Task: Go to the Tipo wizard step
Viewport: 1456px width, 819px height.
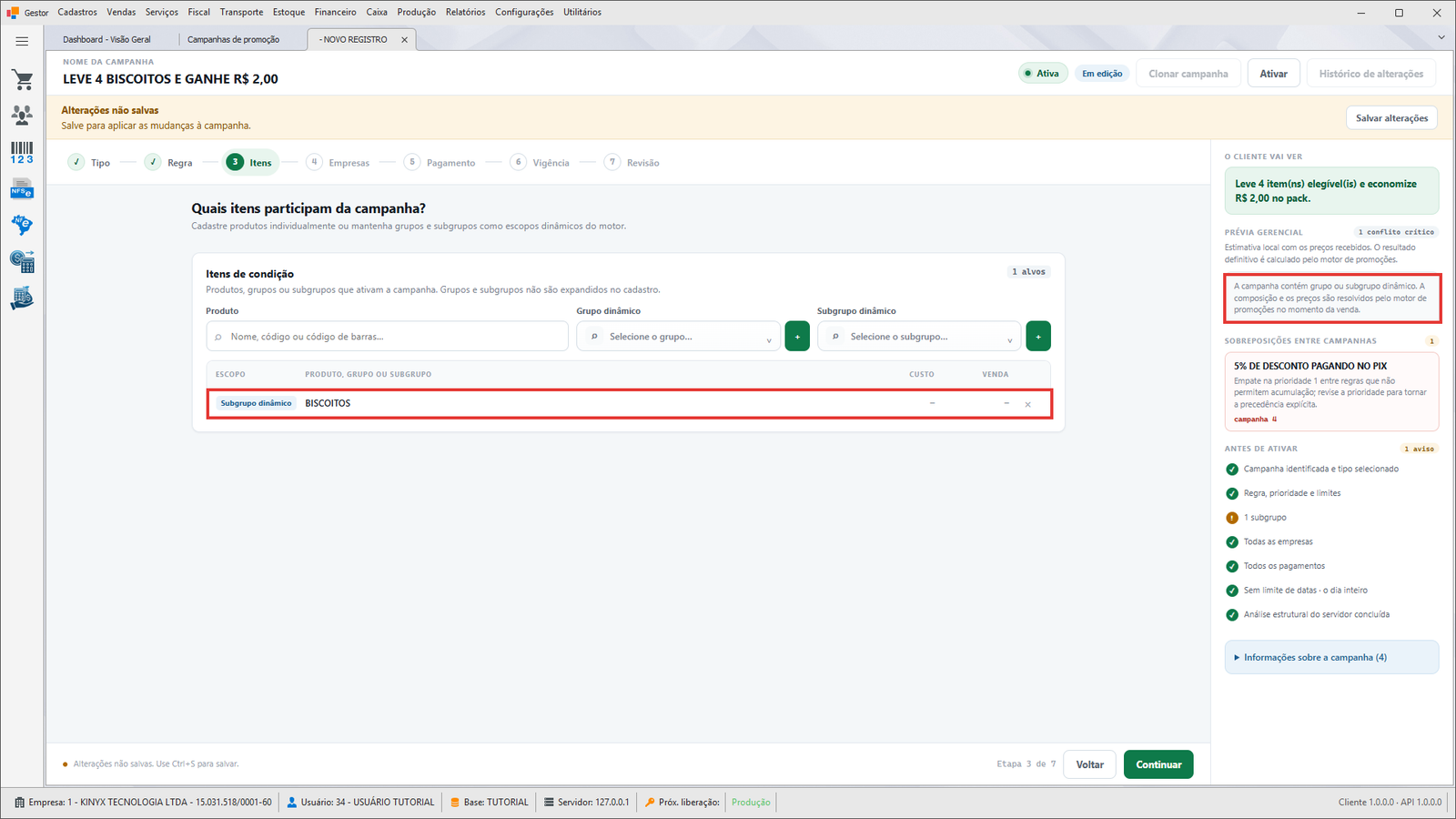Action: (89, 163)
